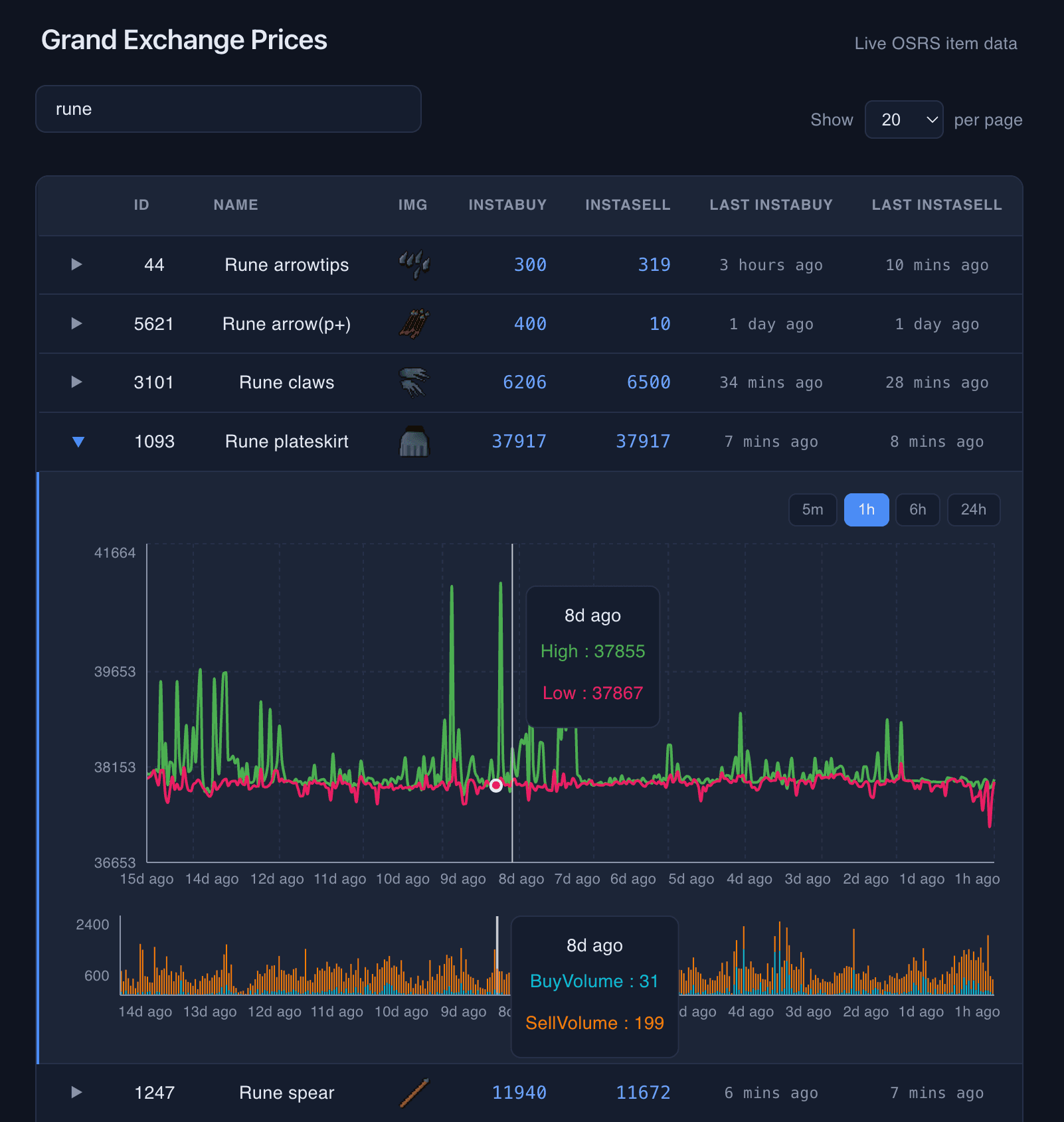Open the per page count dropdown
The image size is (1064, 1122).
(904, 120)
